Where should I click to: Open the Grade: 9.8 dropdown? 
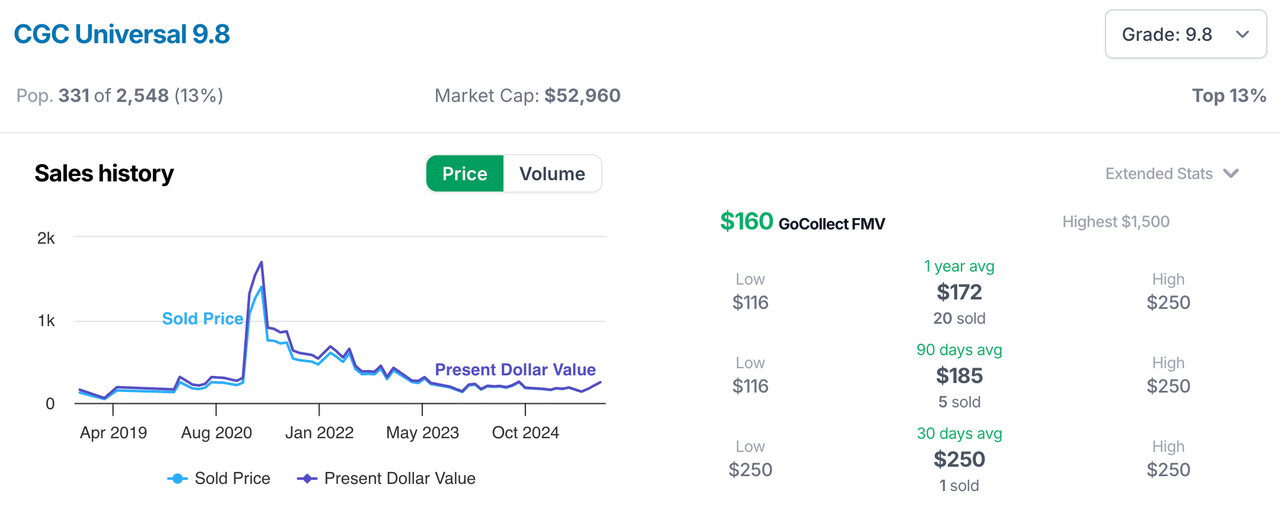click(1185, 35)
